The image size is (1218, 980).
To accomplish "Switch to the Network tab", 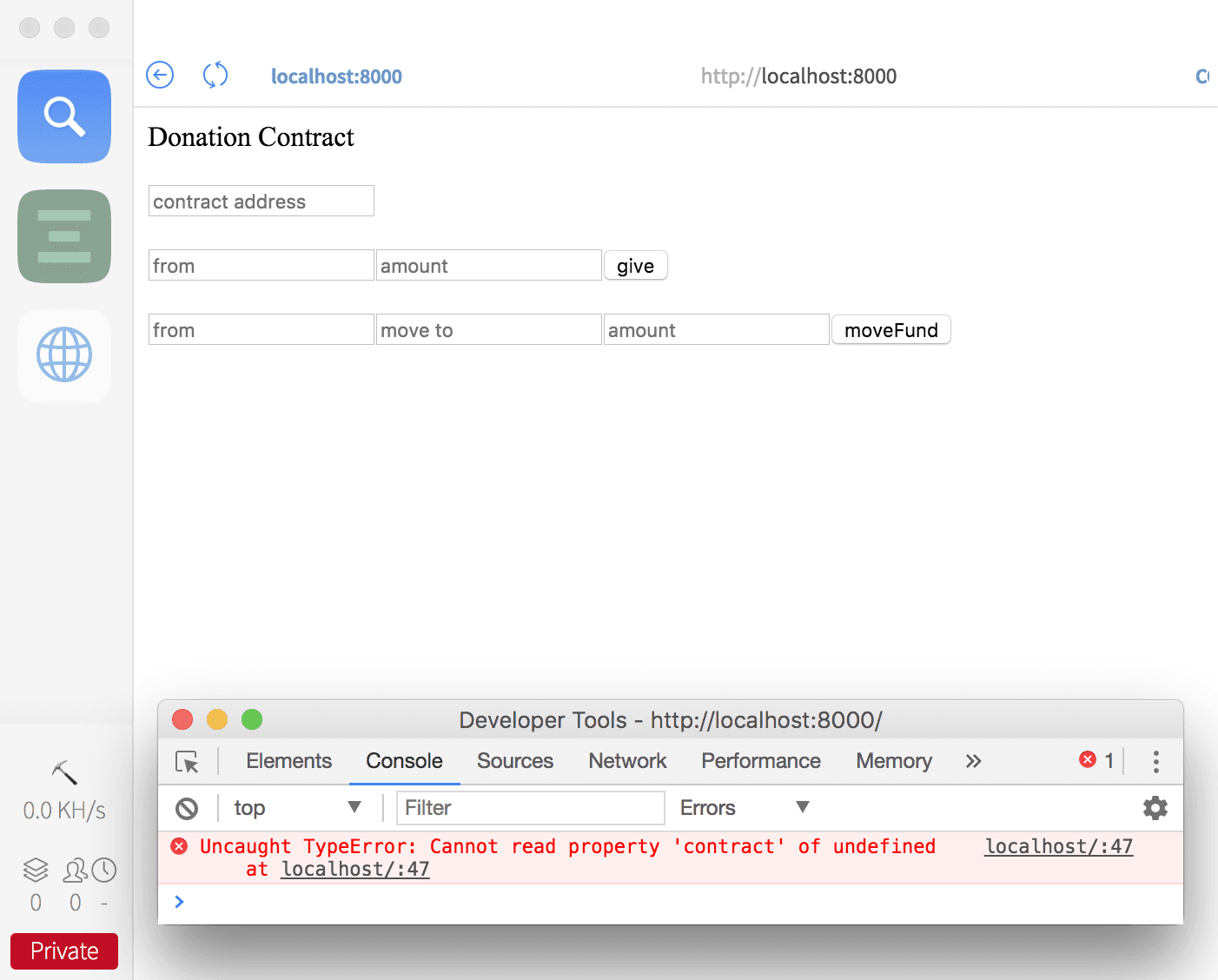I will [627, 761].
